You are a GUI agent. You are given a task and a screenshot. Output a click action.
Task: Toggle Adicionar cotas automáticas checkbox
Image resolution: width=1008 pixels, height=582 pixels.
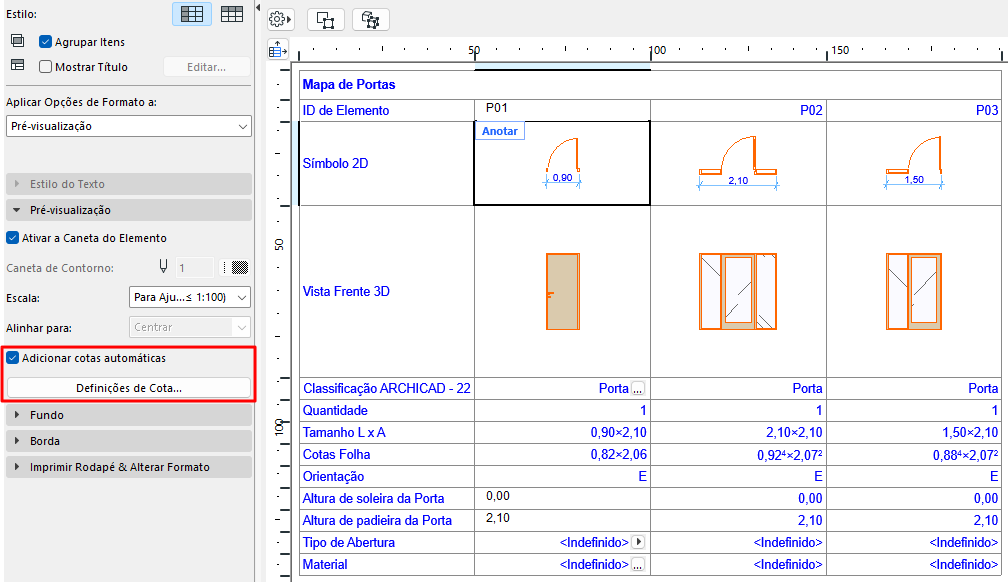pyautogui.click(x=13, y=358)
